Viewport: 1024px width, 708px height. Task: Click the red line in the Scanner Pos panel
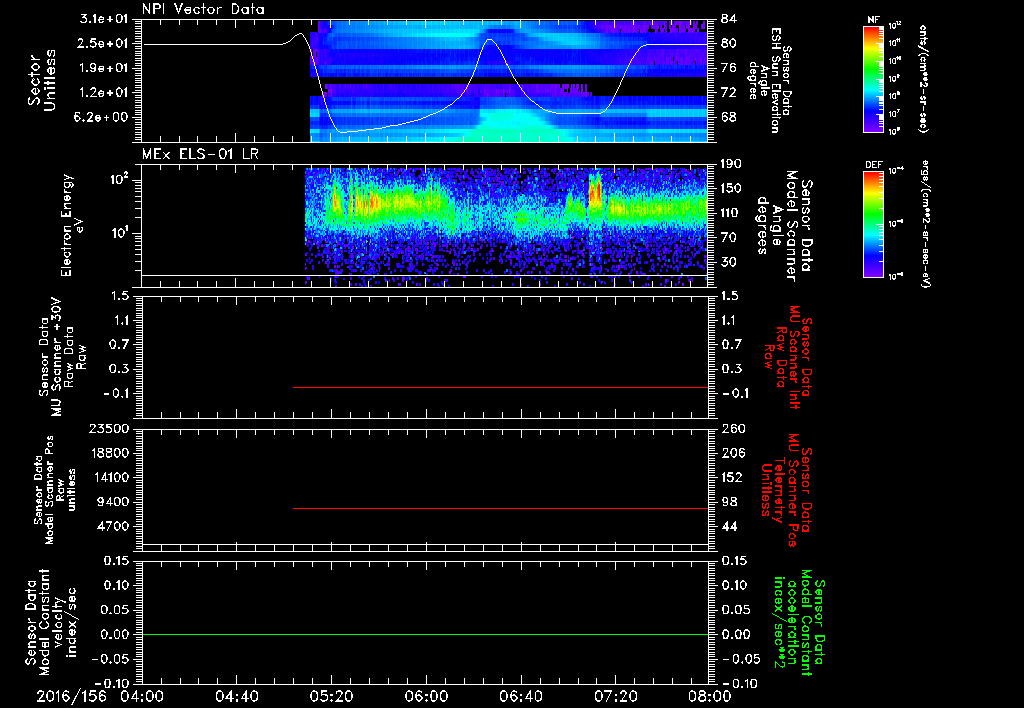tap(500, 508)
